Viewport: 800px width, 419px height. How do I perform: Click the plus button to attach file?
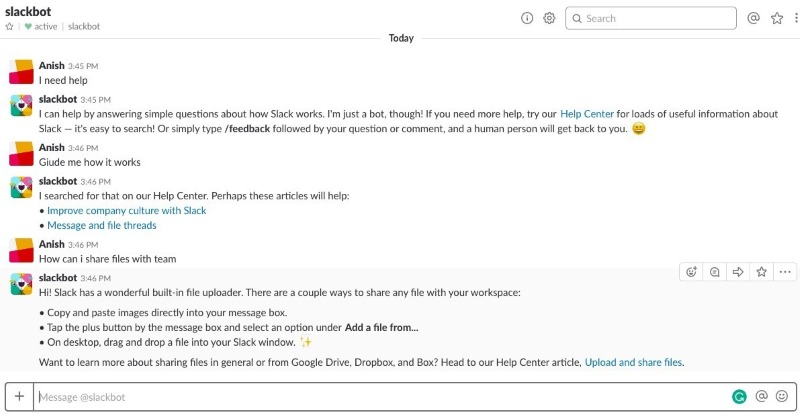[19, 397]
